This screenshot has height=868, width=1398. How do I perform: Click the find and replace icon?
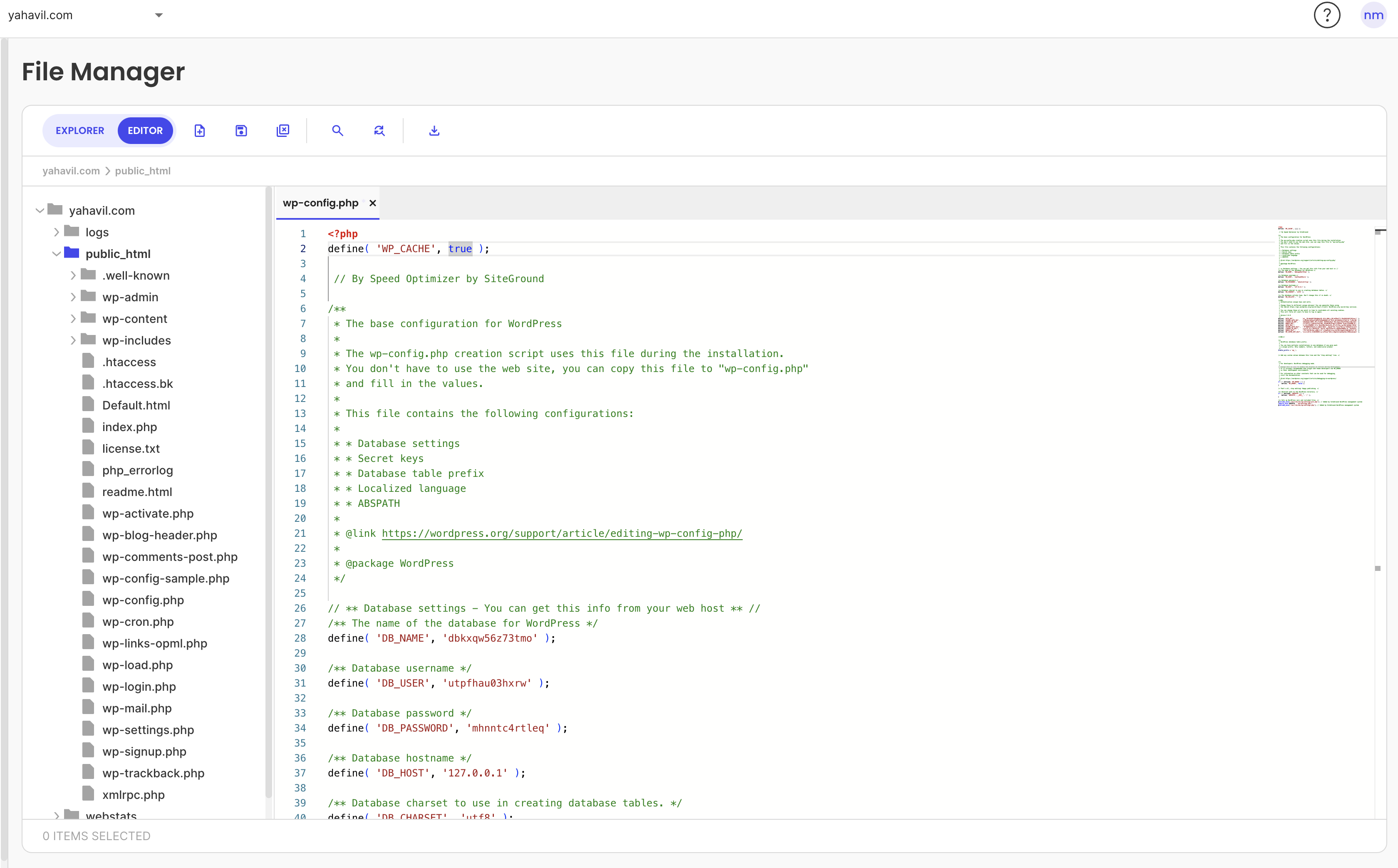click(379, 131)
